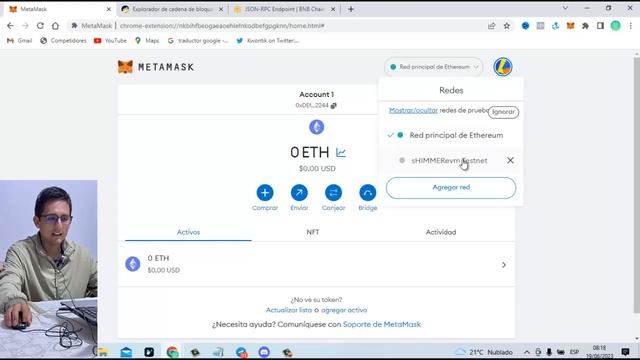Open the YouTube bookmark
The height and width of the screenshot is (360, 640).
coord(110,40)
